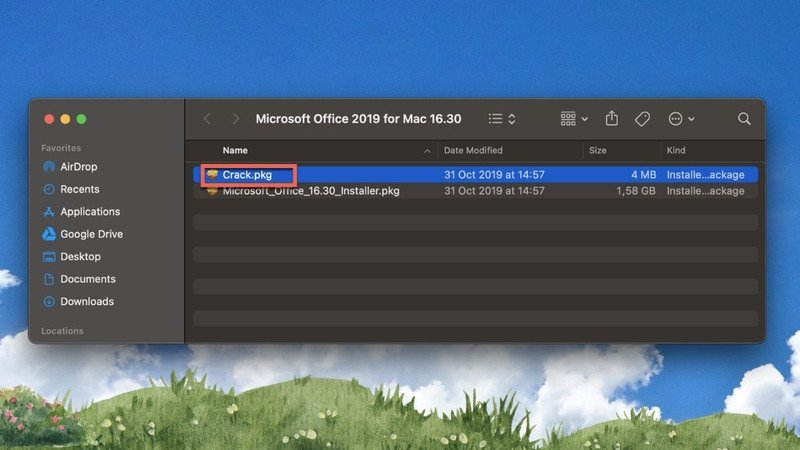
Task: Click the Search magnifier icon
Action: pyautogui.click(x=744, y=119)
